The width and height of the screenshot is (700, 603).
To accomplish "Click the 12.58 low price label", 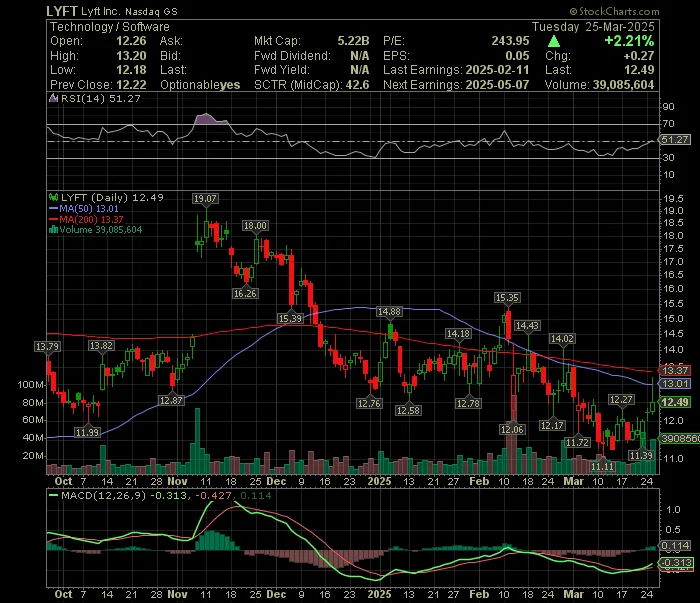I will click(408, 410).
